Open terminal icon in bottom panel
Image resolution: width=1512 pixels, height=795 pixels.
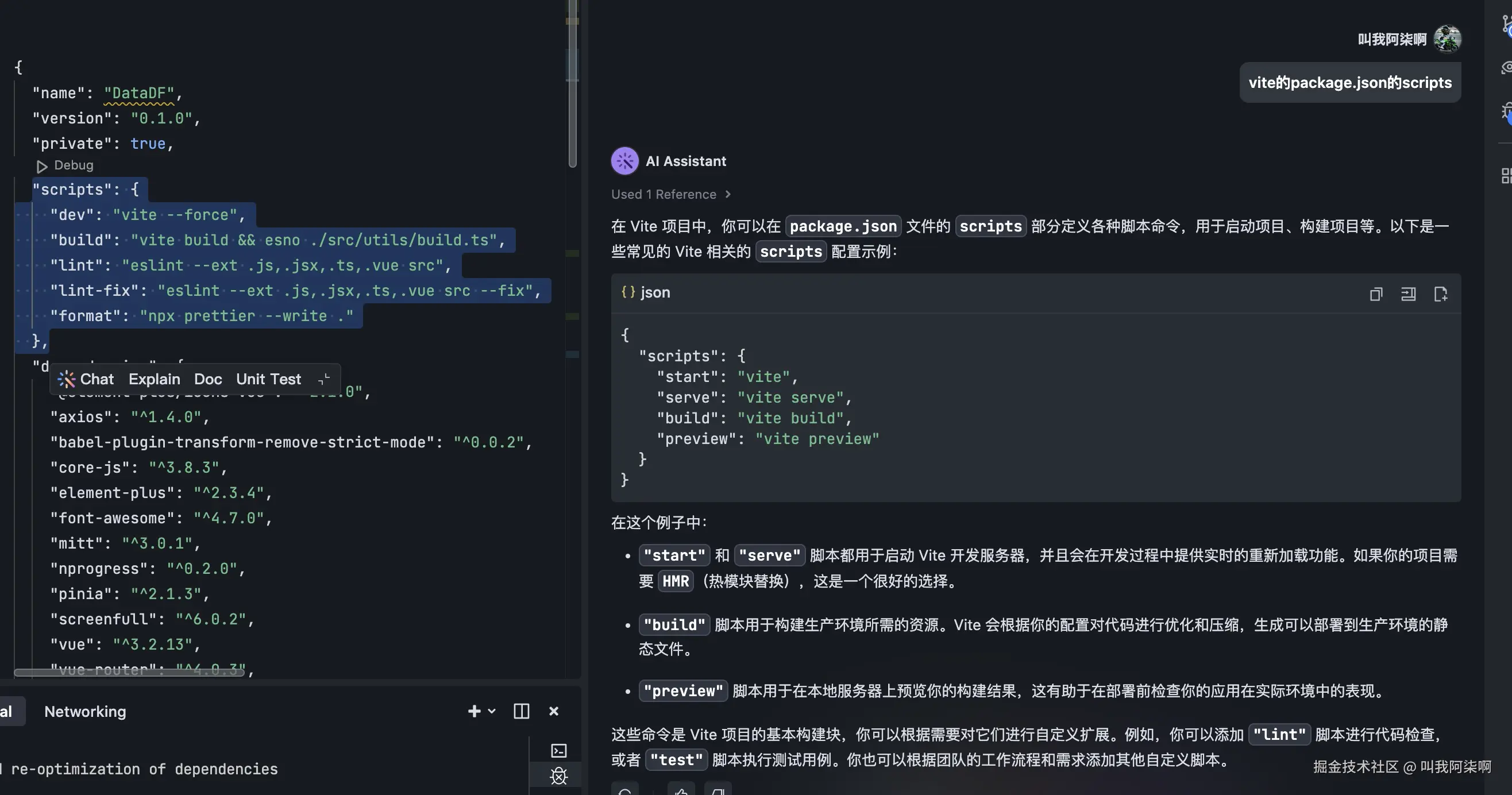tap(559, 750)
